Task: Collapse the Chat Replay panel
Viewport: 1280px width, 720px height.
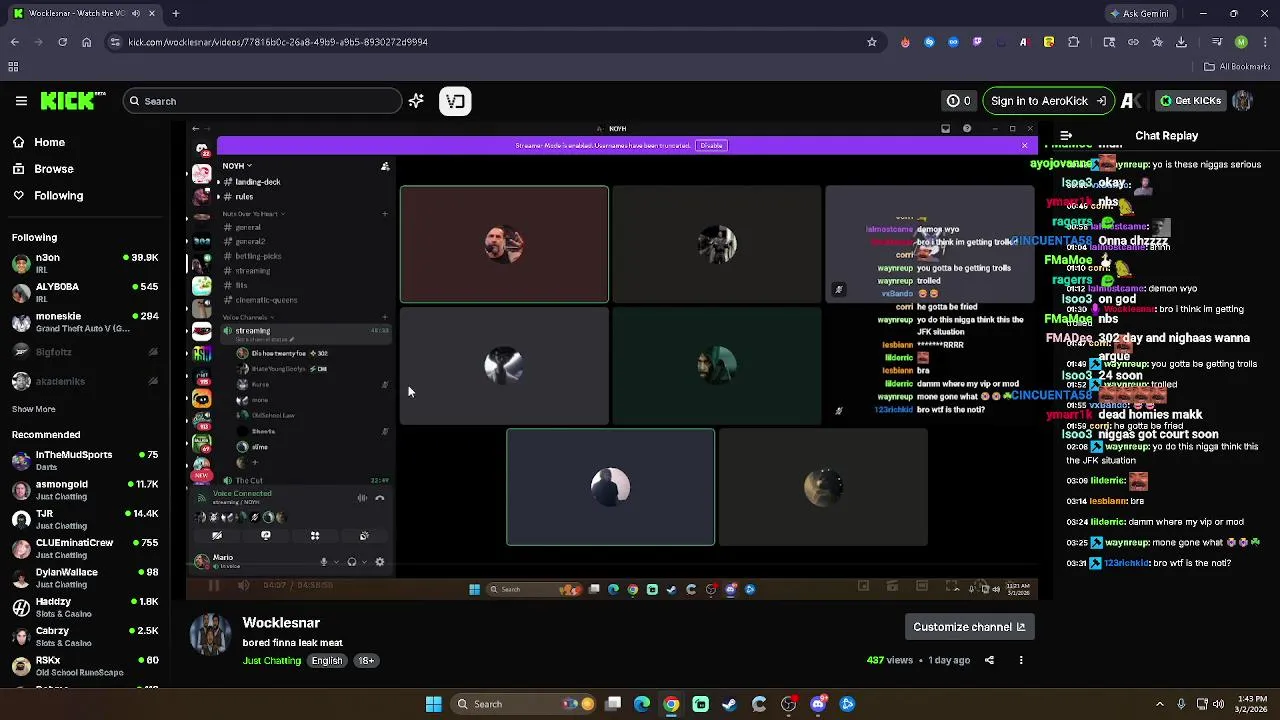Action: [1066, 135]
